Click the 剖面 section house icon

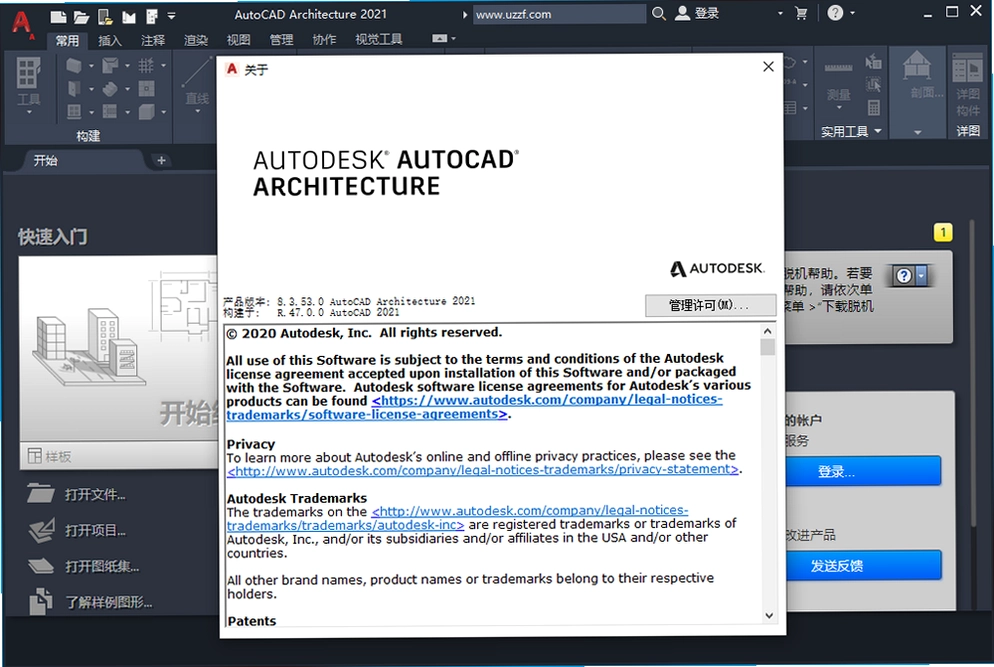point(917,66)
